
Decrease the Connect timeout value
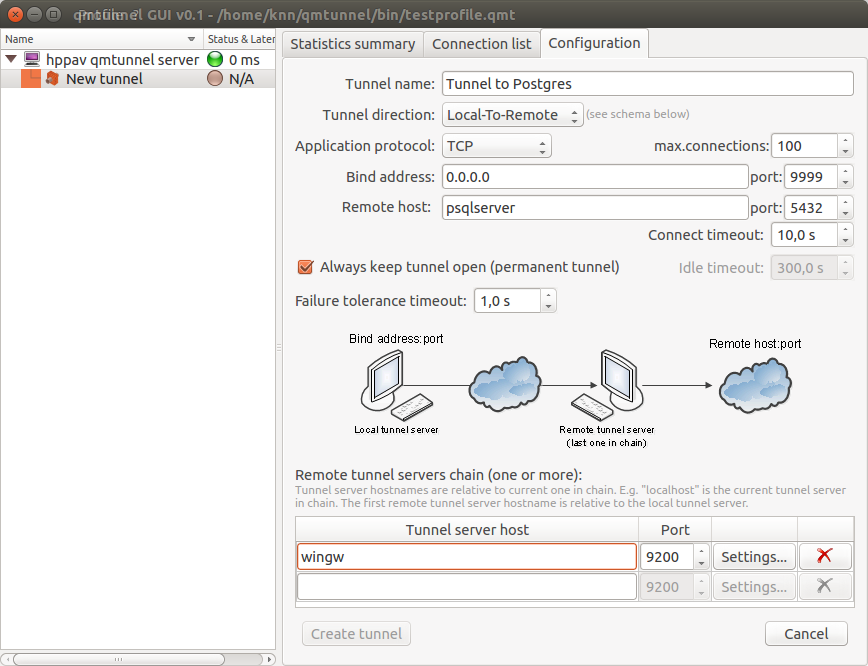pos(845,241)
